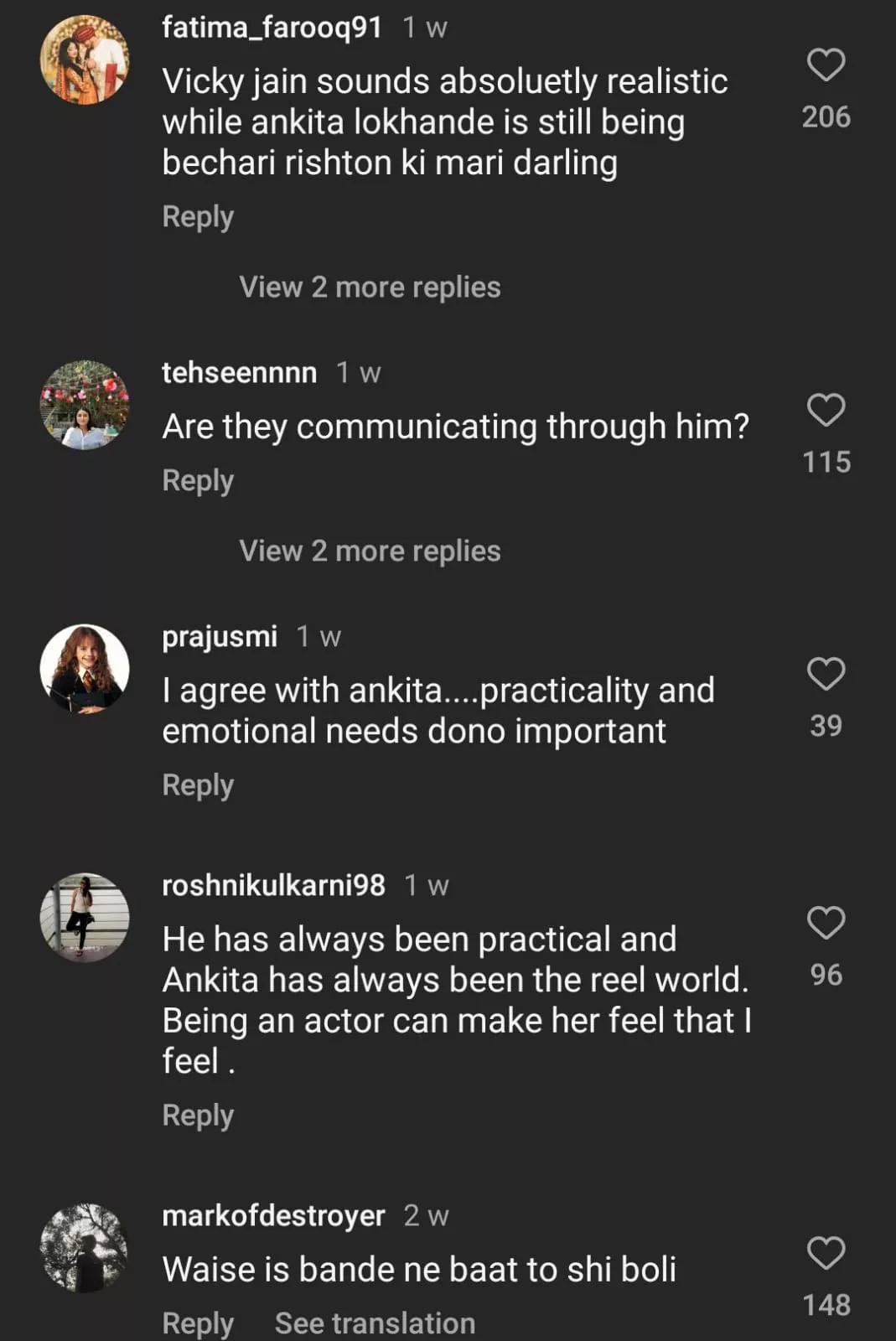The image size is (896, 1341).
Task: Open username fatima_farooq91
Action: tap(272, 28)
